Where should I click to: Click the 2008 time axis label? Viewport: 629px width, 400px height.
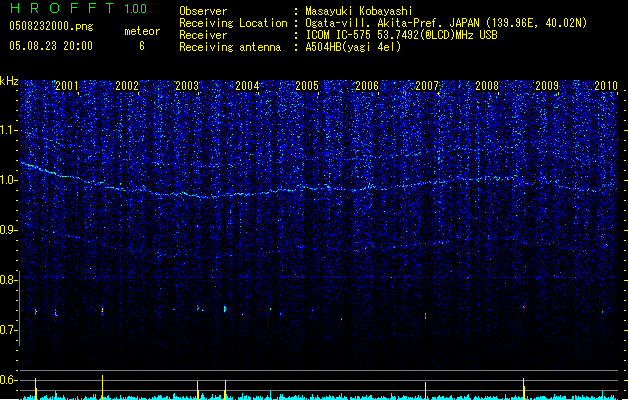click(x=487, y=85)
